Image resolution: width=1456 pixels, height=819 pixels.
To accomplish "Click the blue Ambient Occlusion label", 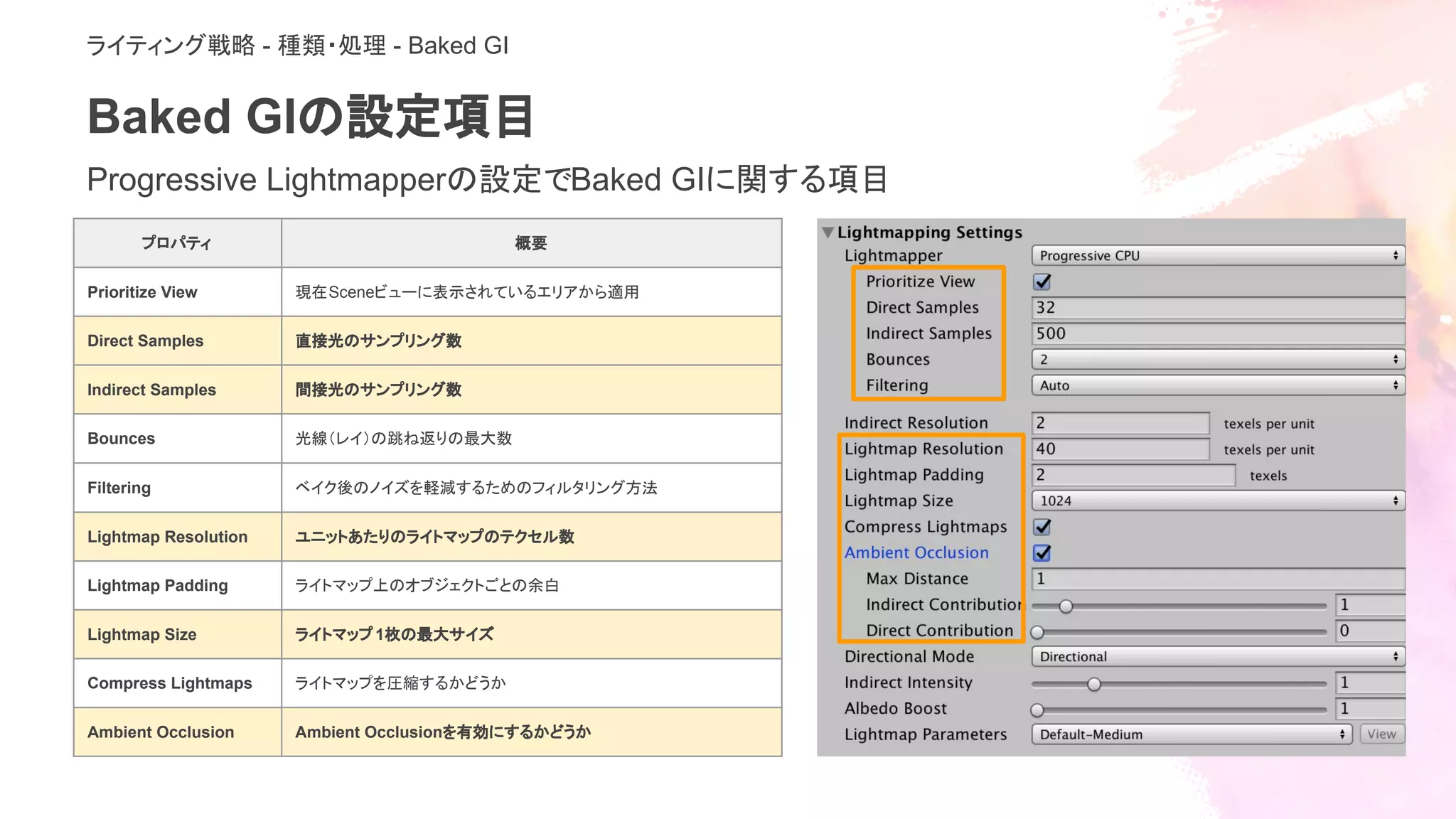I will (916, 552).
